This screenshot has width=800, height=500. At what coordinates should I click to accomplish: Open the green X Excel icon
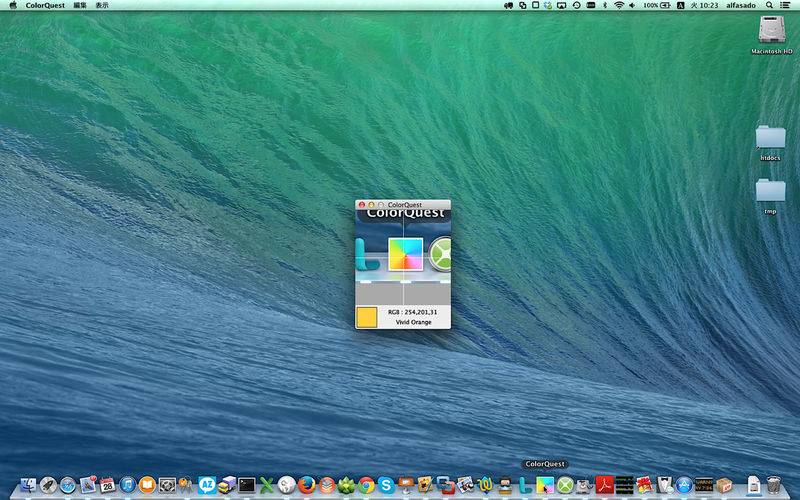[267, 485]
